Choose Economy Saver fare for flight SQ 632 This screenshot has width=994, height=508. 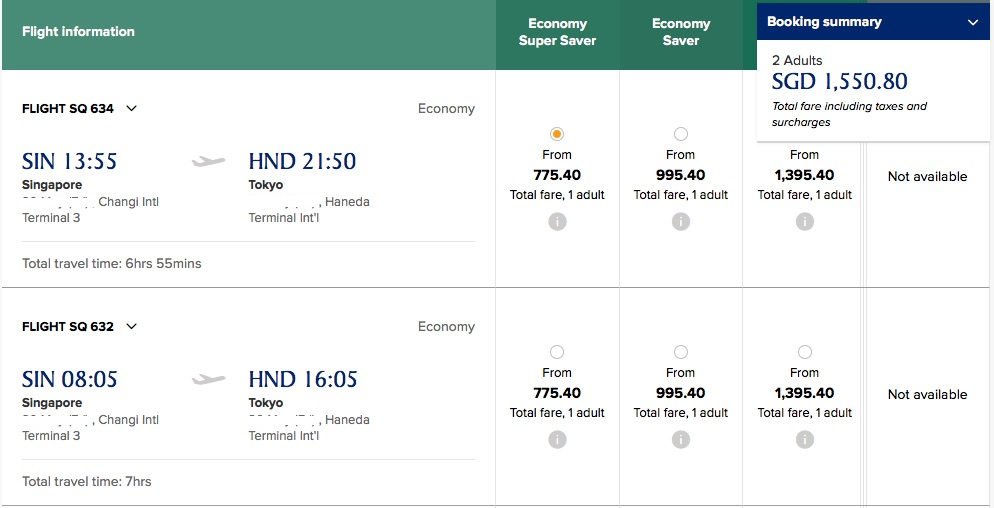point(681,352)
